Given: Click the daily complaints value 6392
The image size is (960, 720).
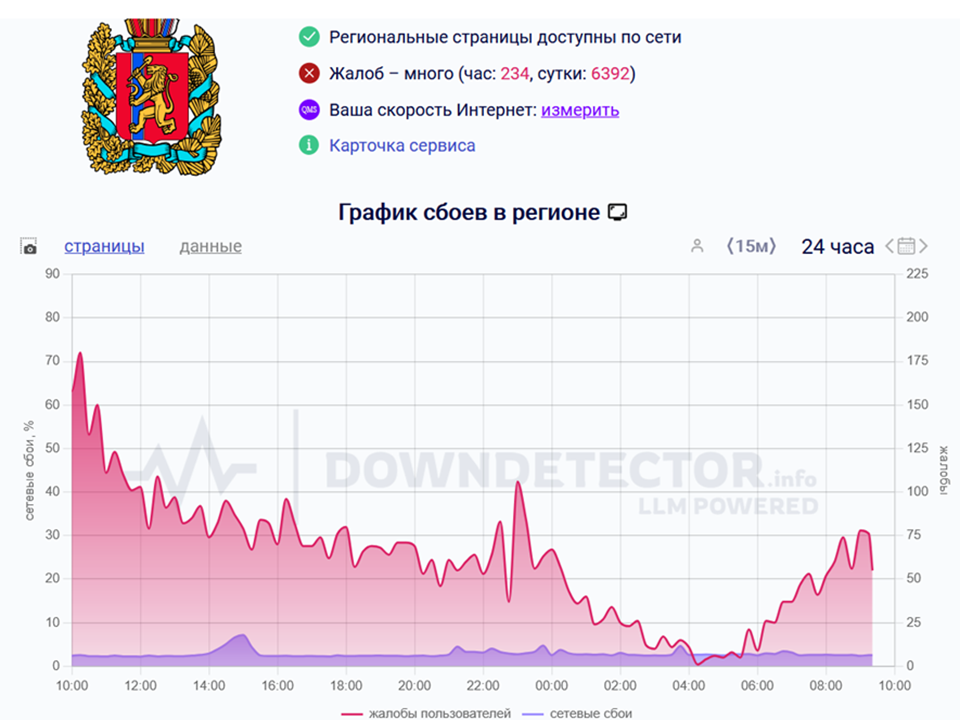Looking at the screenshot, I should click(610, 74).
